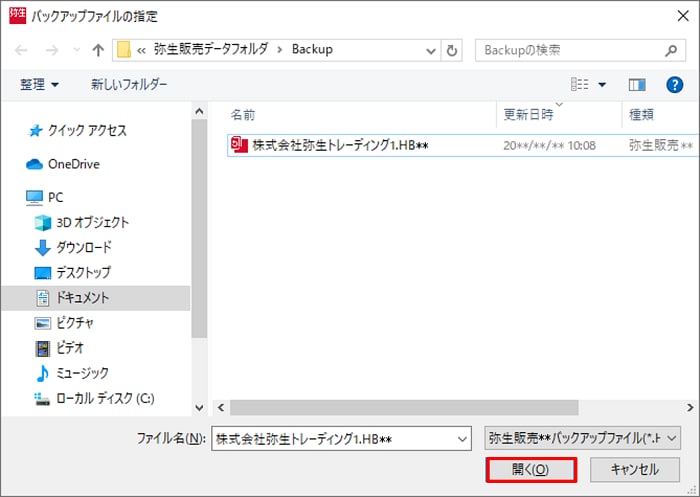Open ピクチャ folder
This screenshot has width=700, height=497.
point(75,322)
